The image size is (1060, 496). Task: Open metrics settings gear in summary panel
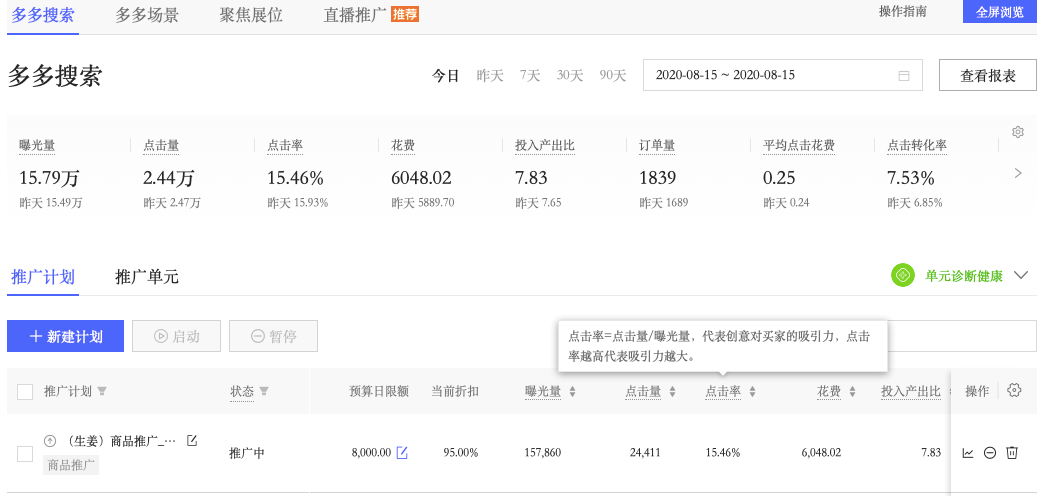1017,132
